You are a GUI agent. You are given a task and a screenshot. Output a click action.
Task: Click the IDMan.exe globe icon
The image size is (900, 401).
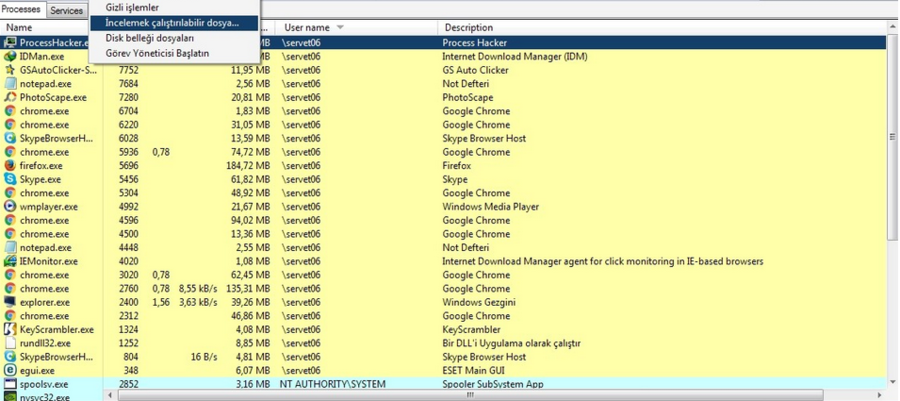pos(10,56)
